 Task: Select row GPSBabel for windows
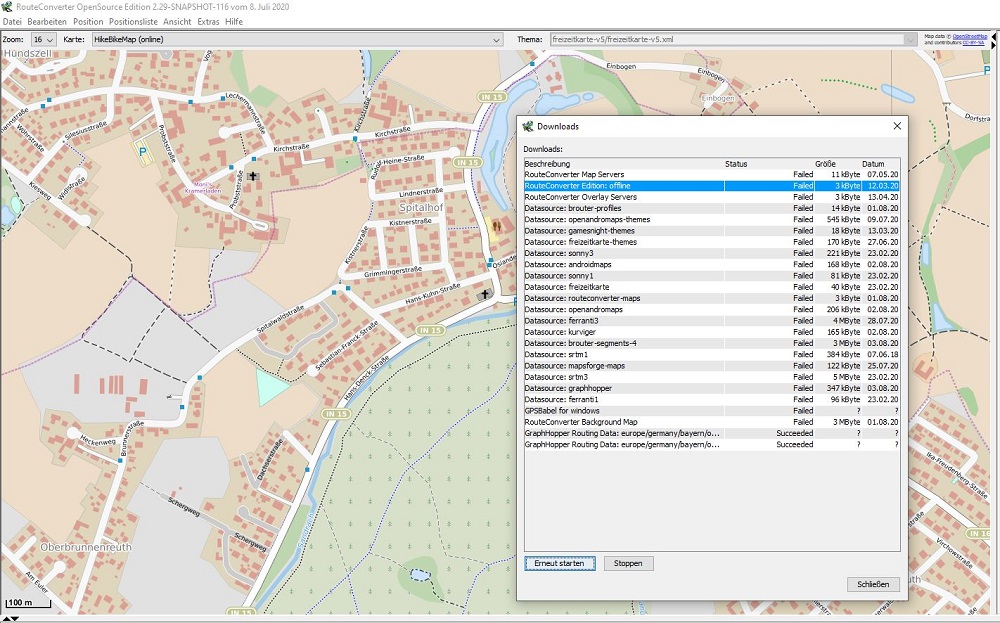pyautogui.click(x=712, y=411)
